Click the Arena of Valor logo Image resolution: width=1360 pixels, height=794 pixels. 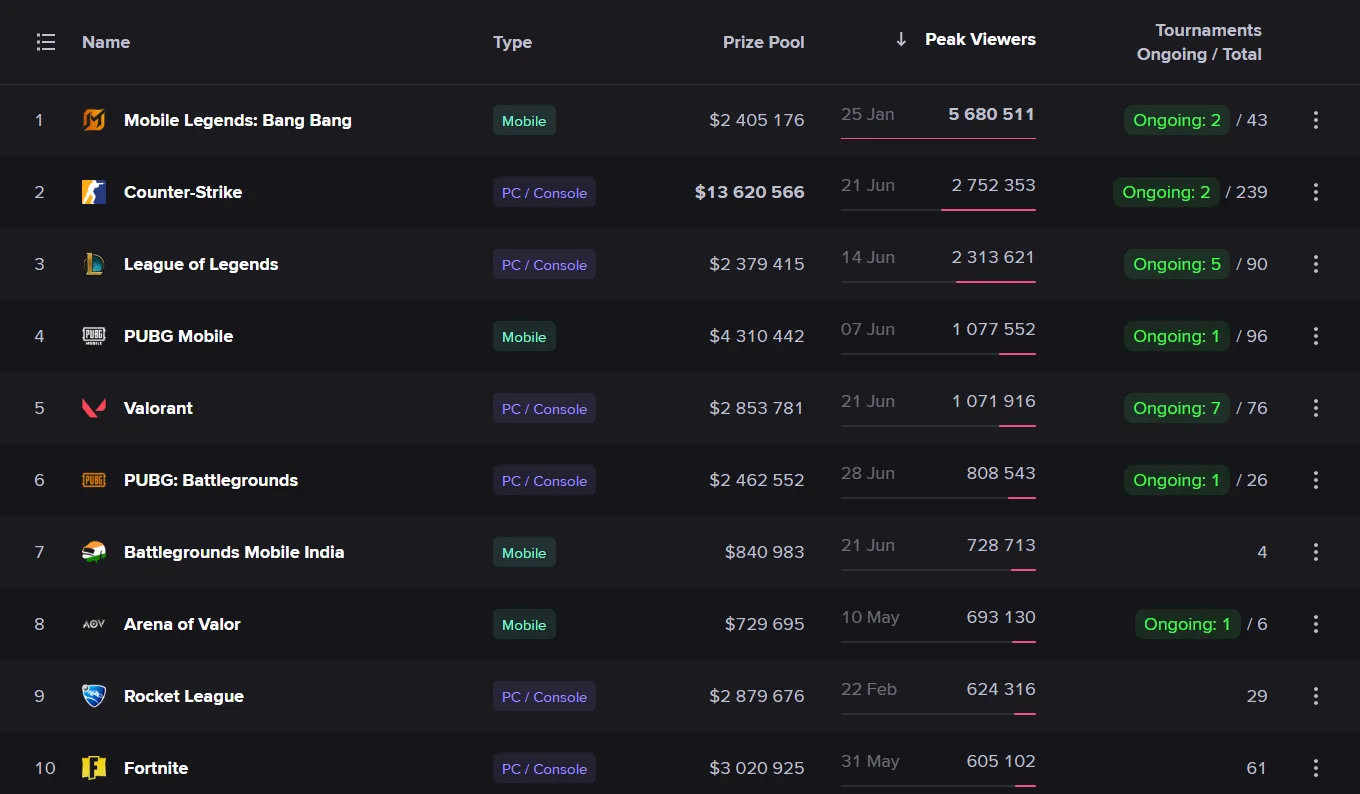coord(94,624)
